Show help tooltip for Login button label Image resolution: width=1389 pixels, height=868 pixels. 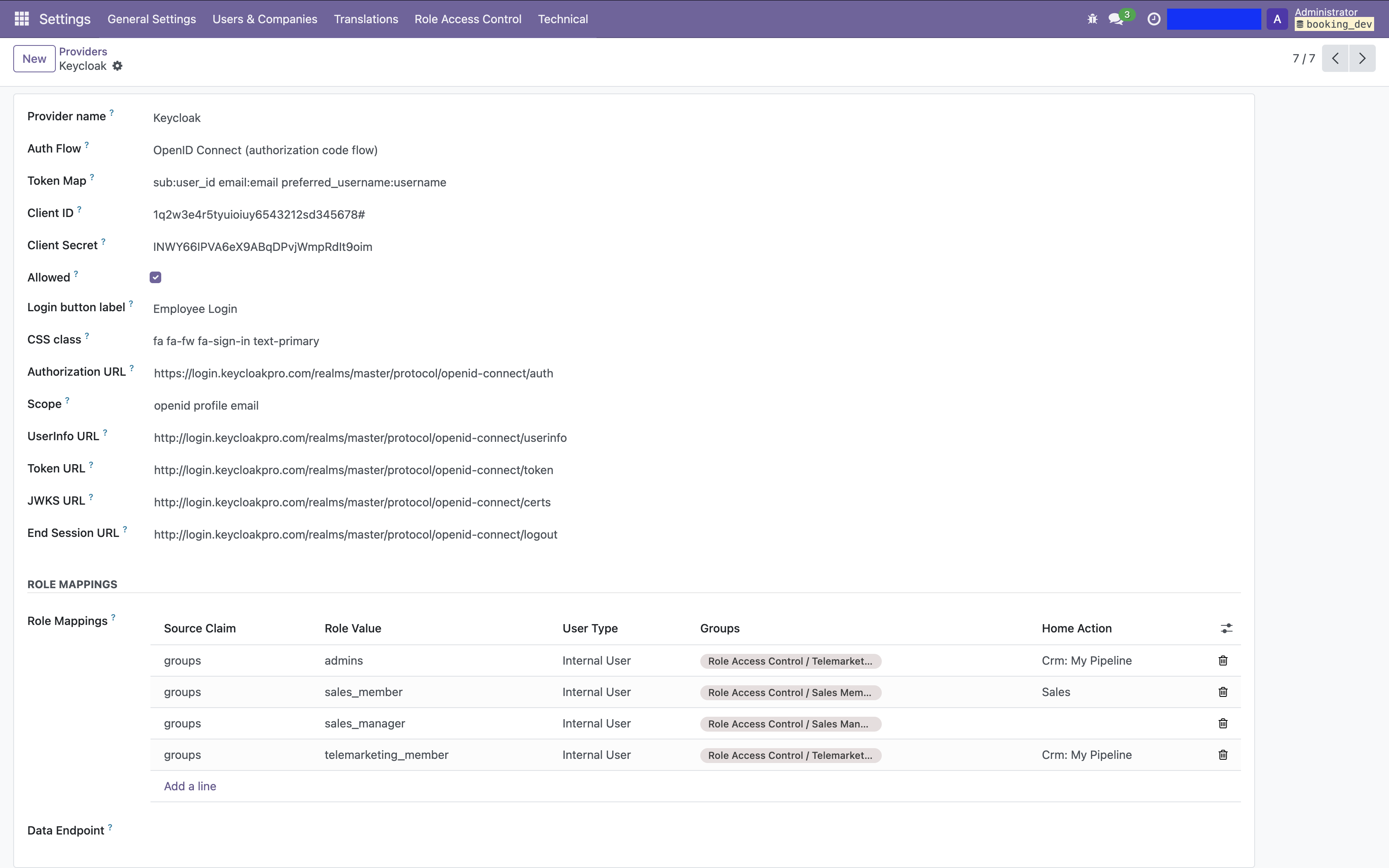pyautogui.click(x=131, y=303)
